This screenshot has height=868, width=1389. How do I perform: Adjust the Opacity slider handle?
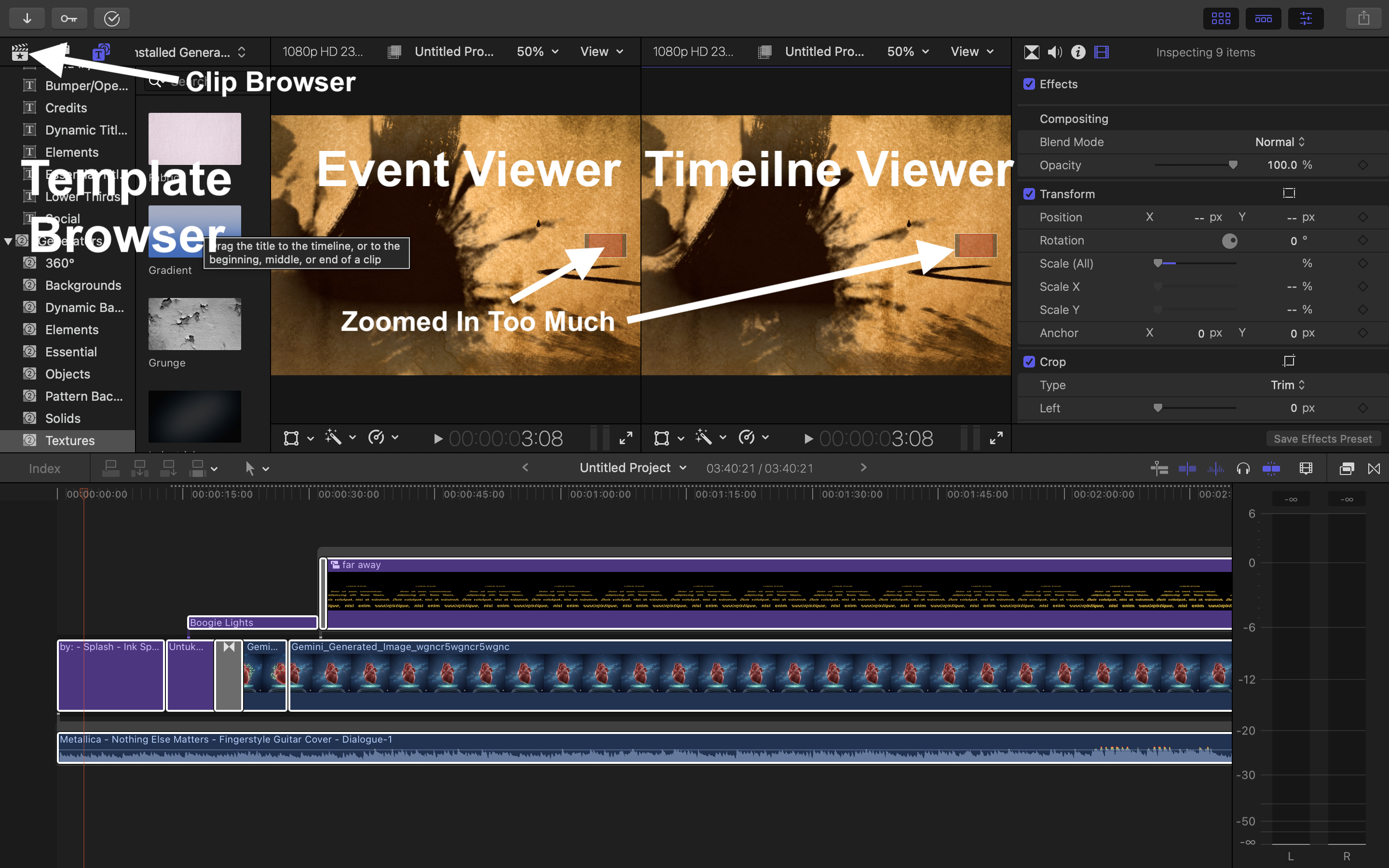click(1232, 165)
